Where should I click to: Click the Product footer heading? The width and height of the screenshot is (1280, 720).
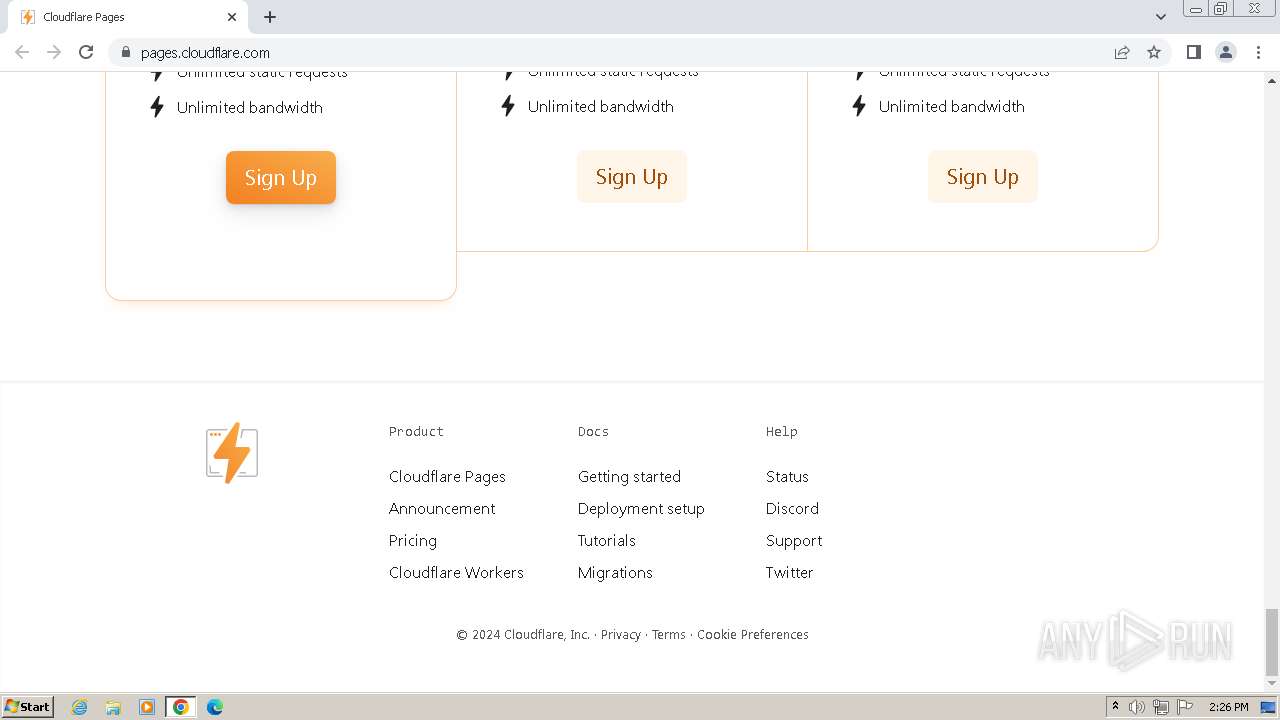416,431
